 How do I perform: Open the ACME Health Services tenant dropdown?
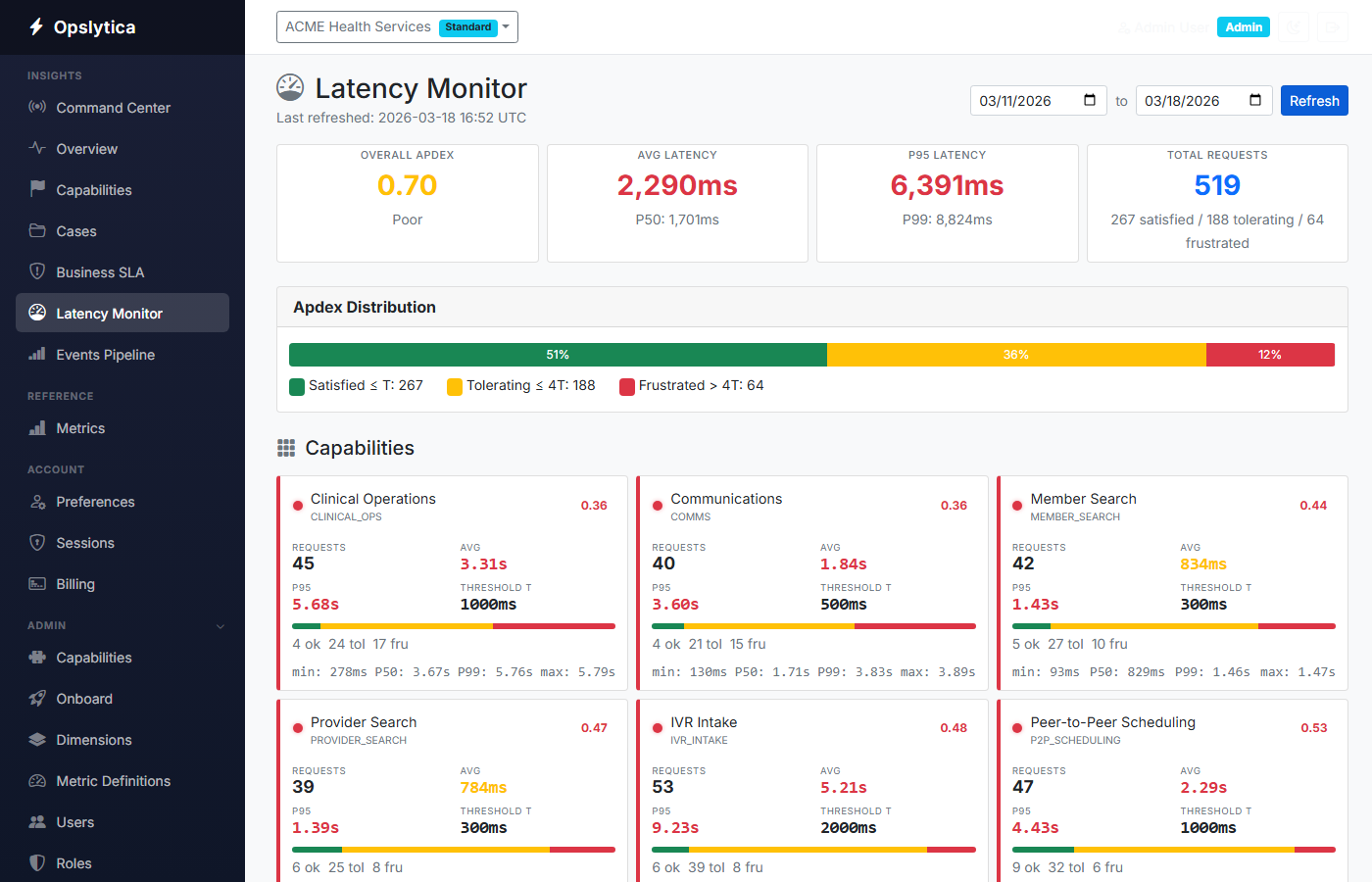397,27
